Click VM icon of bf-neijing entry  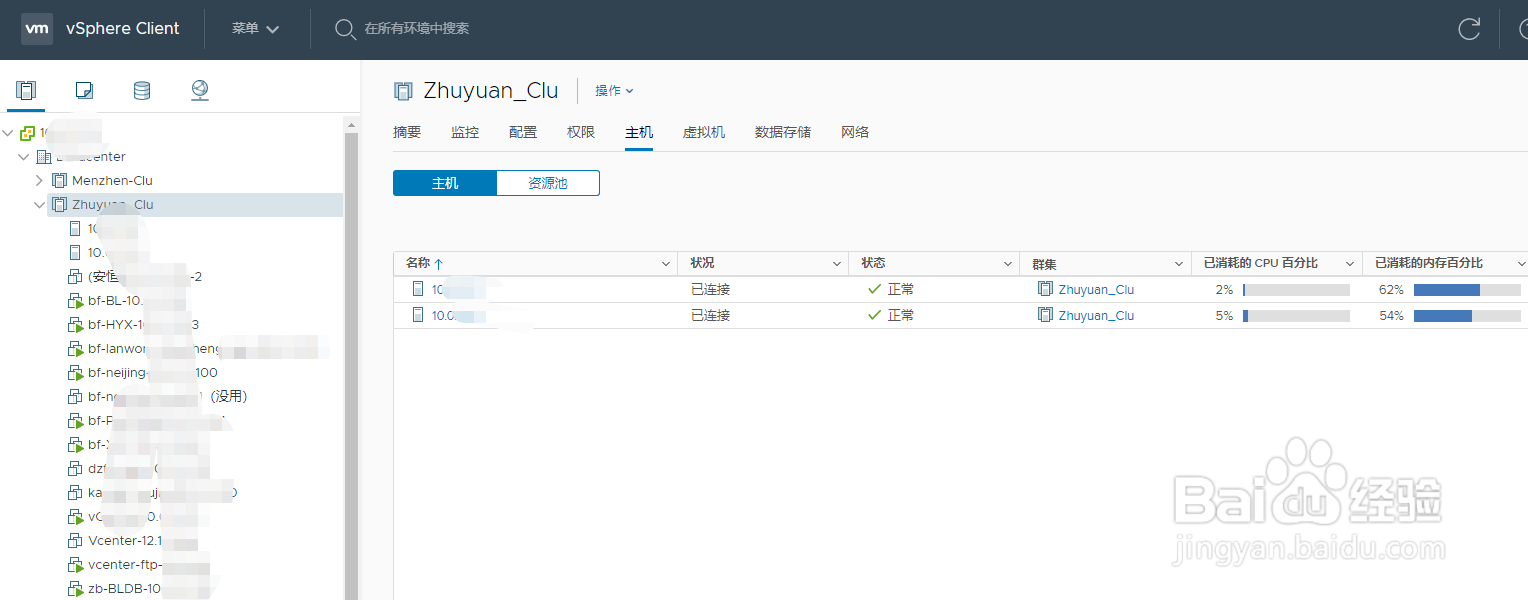[x=75, y=373]
